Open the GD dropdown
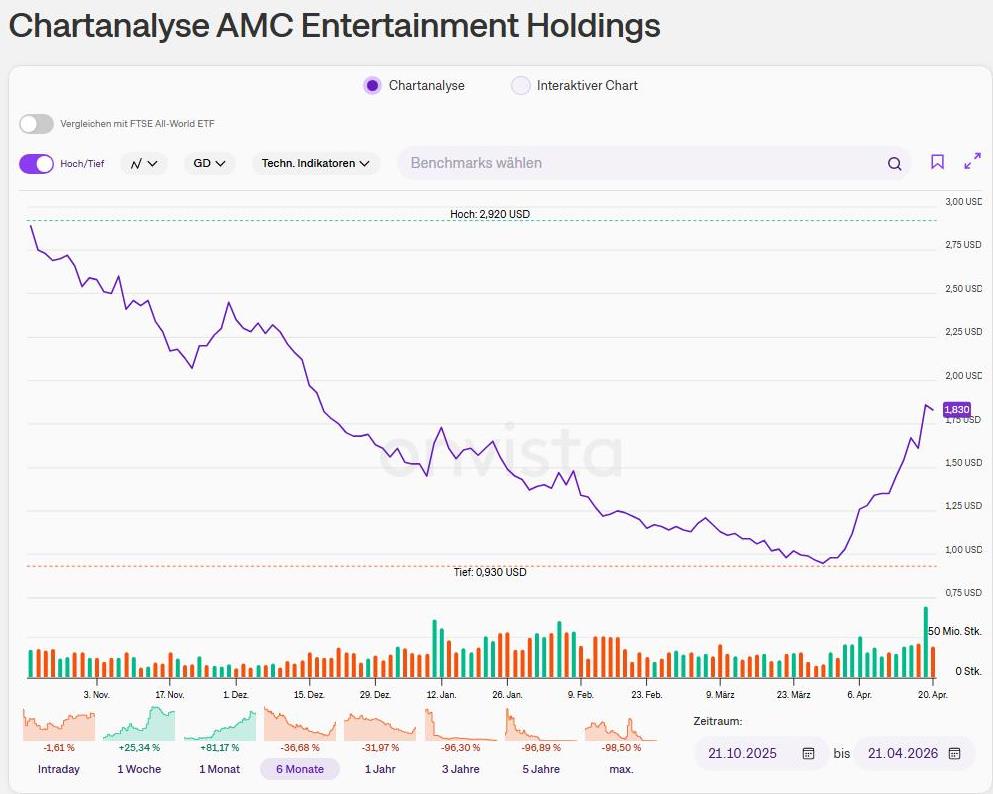This screenshot has width=993, height=794. (x=208, y=163)
